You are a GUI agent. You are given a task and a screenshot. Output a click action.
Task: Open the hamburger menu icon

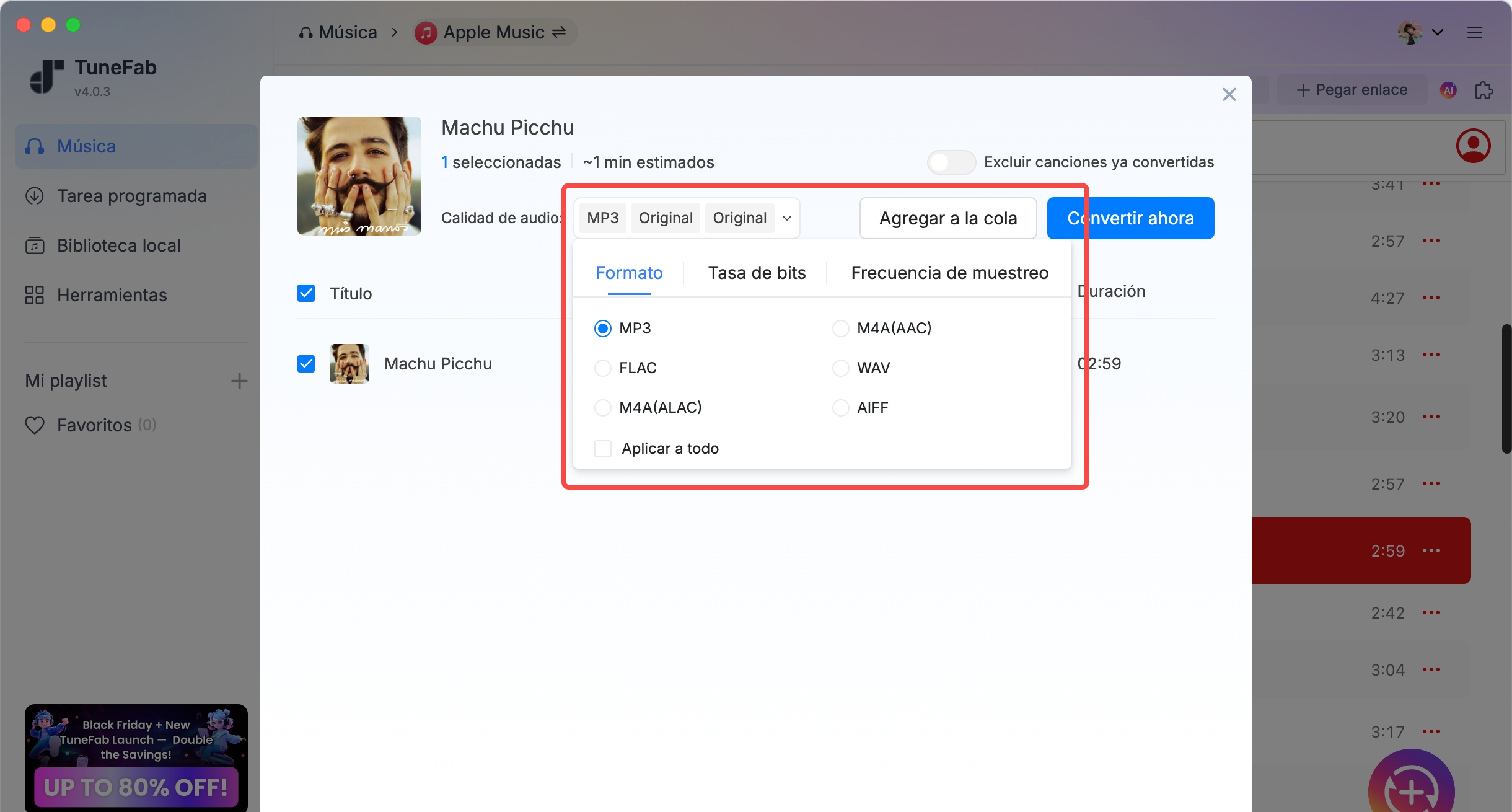click(x=1475, y=32)
